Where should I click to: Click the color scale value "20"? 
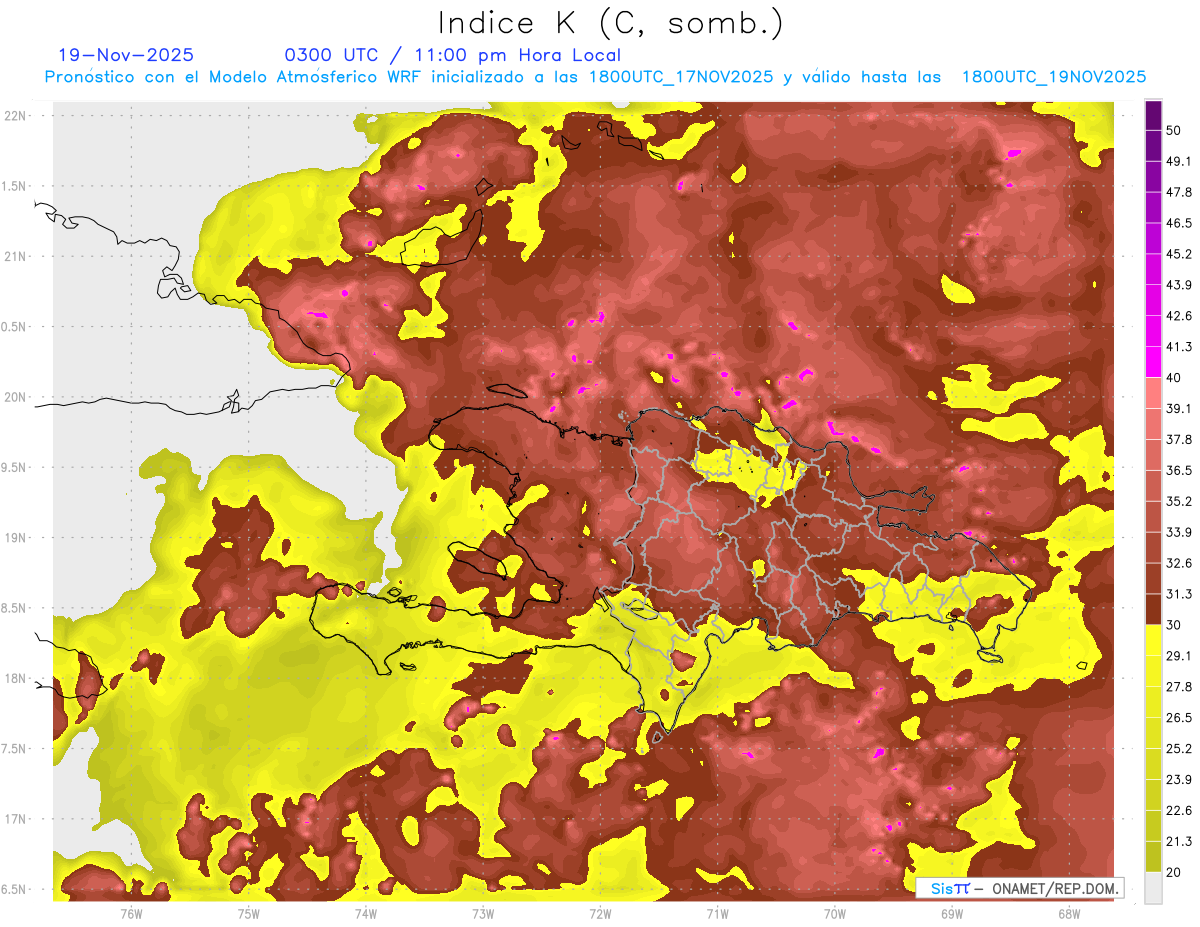point(1174,872)
